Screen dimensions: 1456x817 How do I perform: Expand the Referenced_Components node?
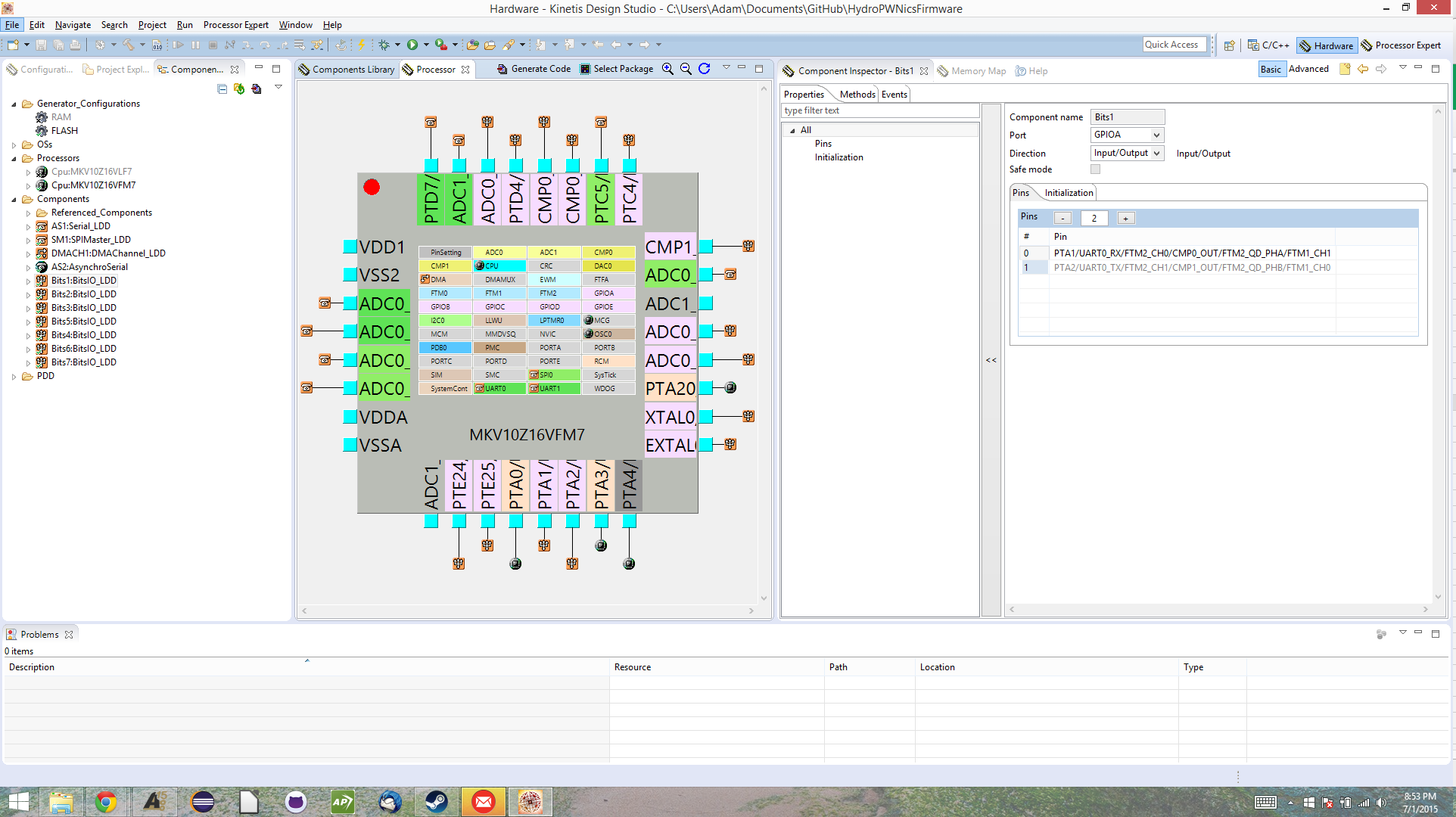[x=28, y=213]
